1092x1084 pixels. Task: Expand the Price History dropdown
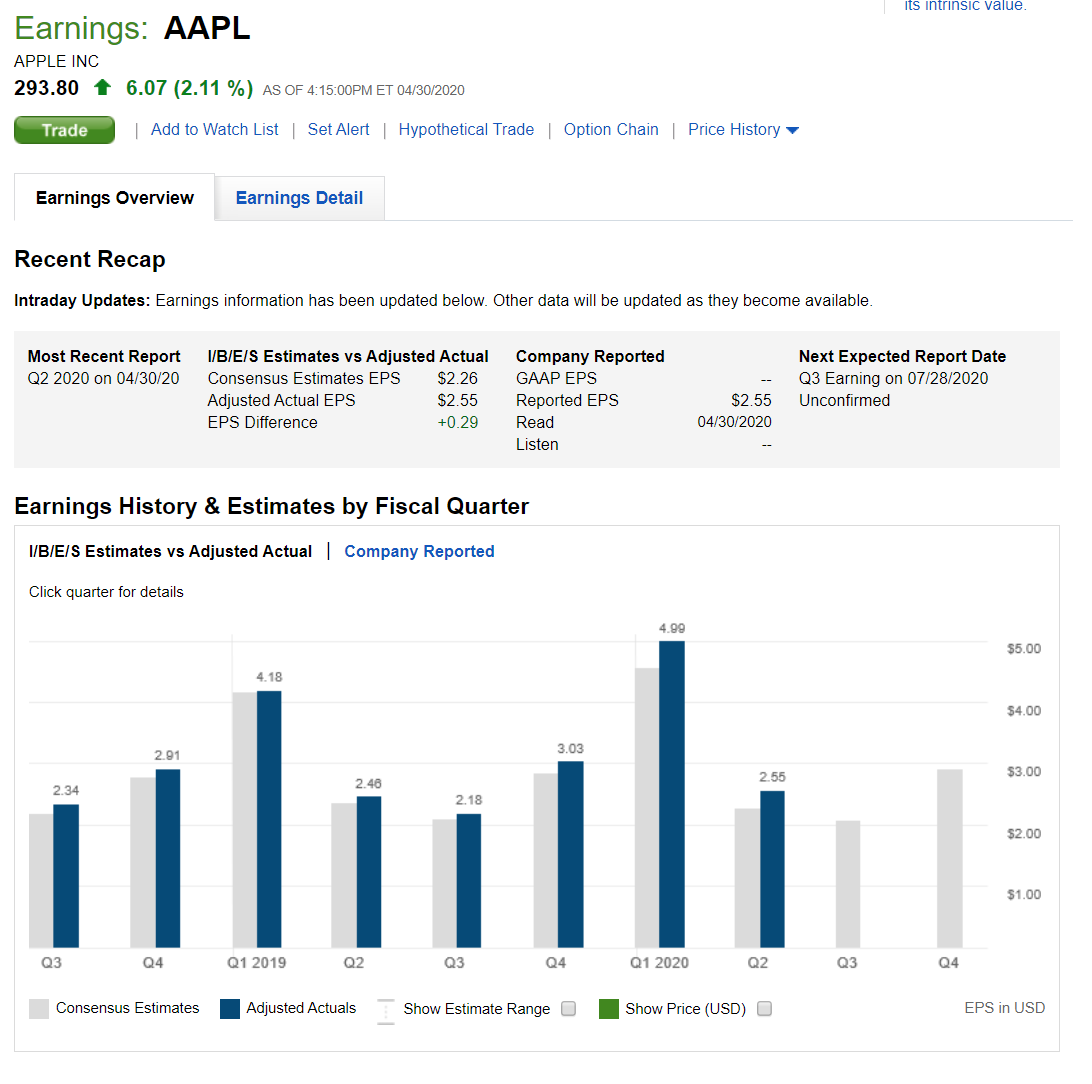click(x=743, y=129)
